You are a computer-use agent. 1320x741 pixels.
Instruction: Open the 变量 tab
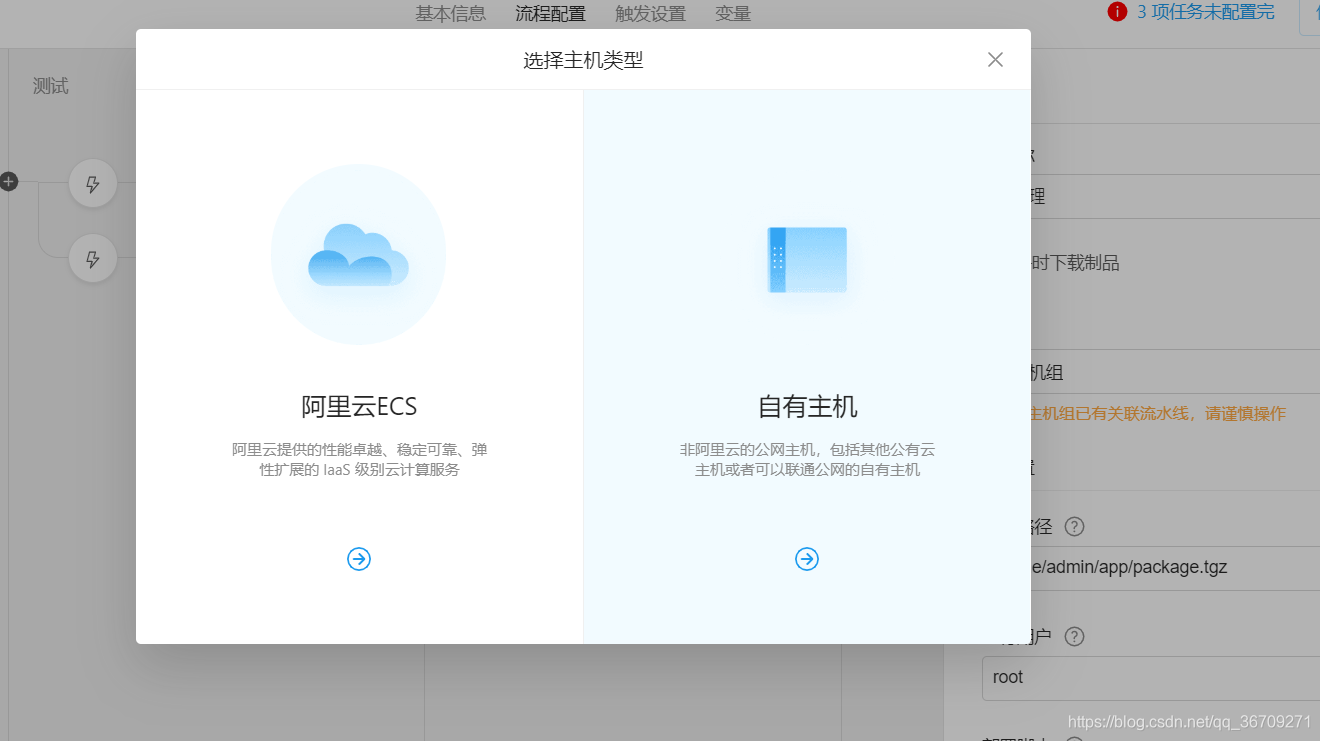point(733,14)
